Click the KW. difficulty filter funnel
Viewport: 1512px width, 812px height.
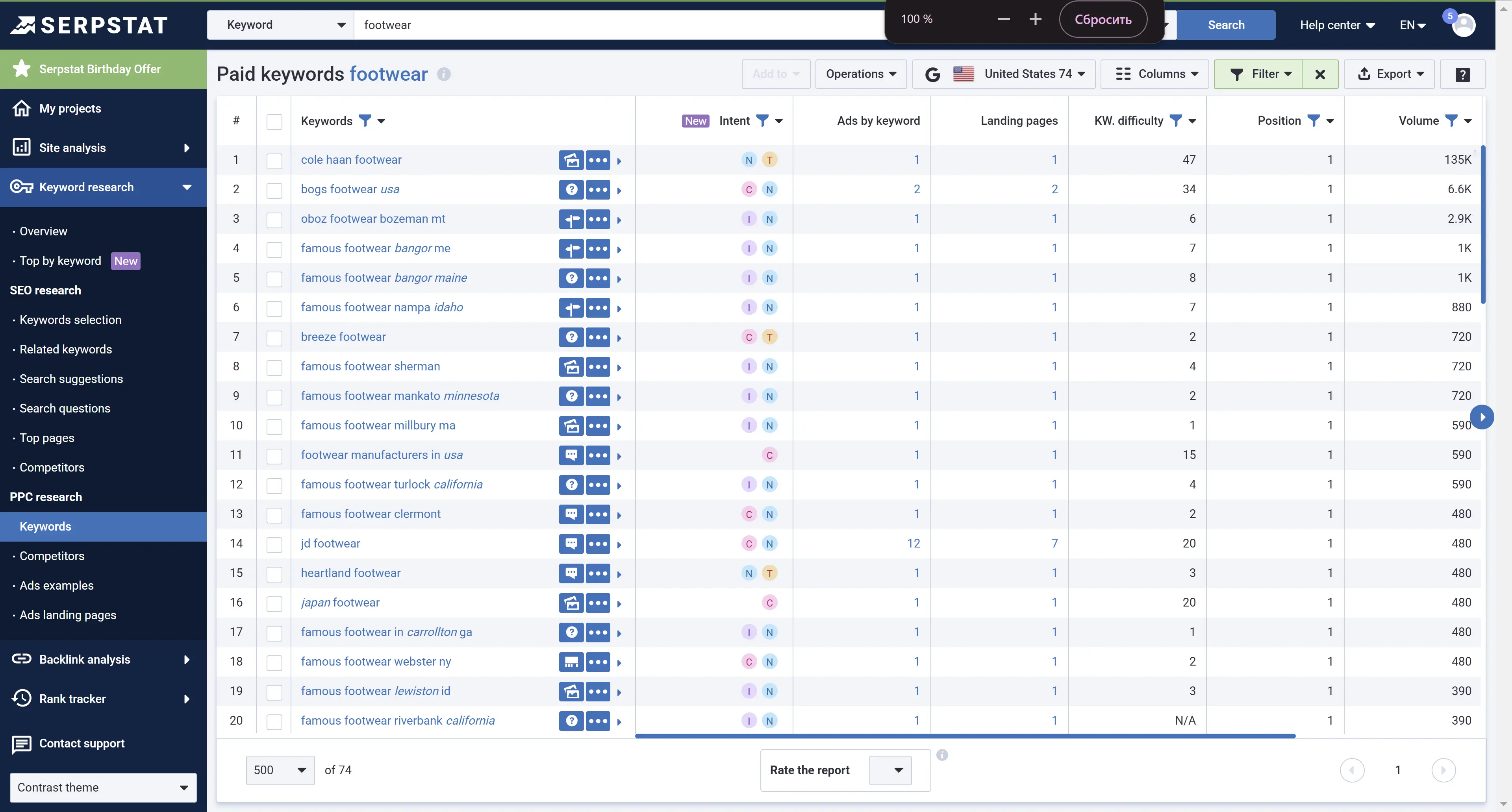click(1176, 121)
